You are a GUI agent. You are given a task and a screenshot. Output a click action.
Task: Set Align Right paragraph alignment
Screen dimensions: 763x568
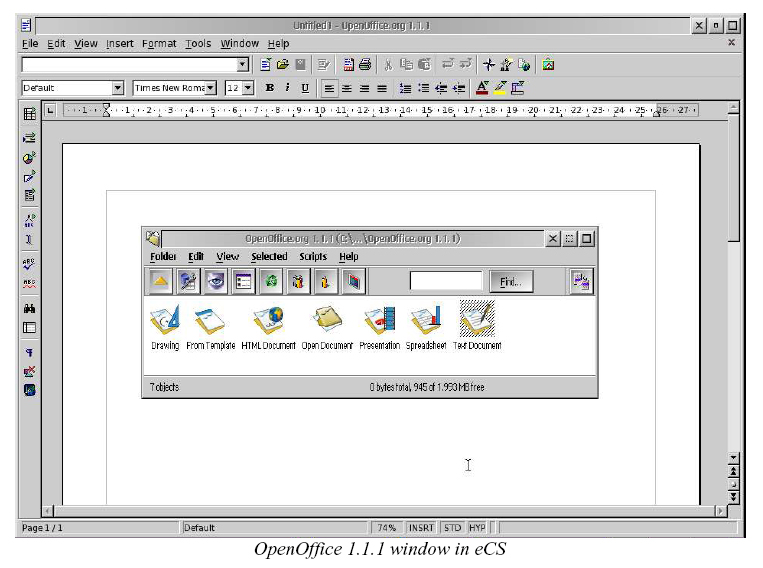click(x=364, y=88)
